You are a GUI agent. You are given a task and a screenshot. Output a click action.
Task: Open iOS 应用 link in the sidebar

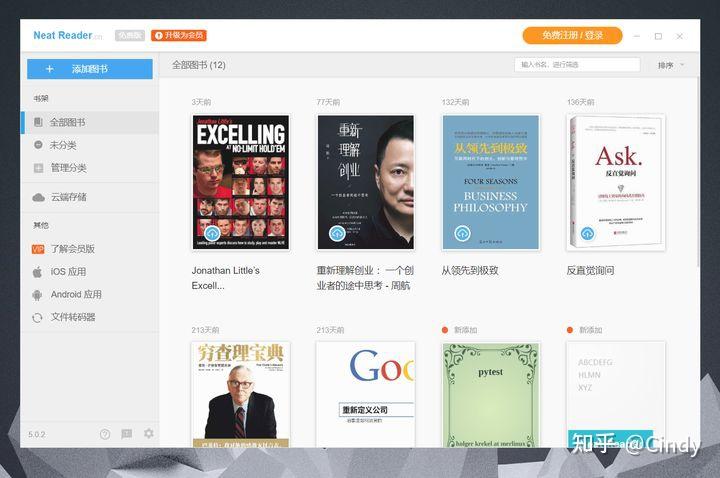point(90,272)
